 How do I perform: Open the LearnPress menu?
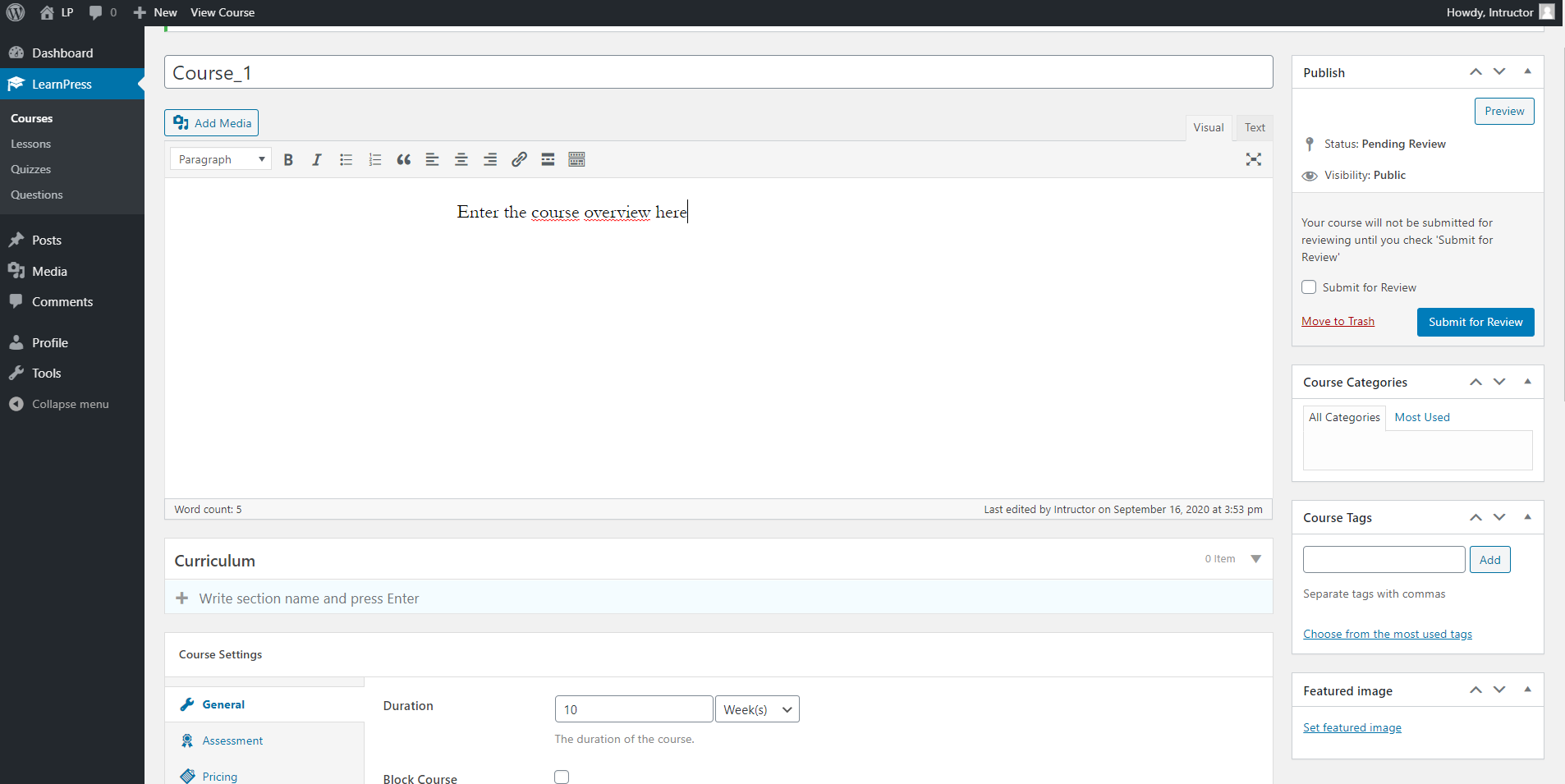coord(72,84)
